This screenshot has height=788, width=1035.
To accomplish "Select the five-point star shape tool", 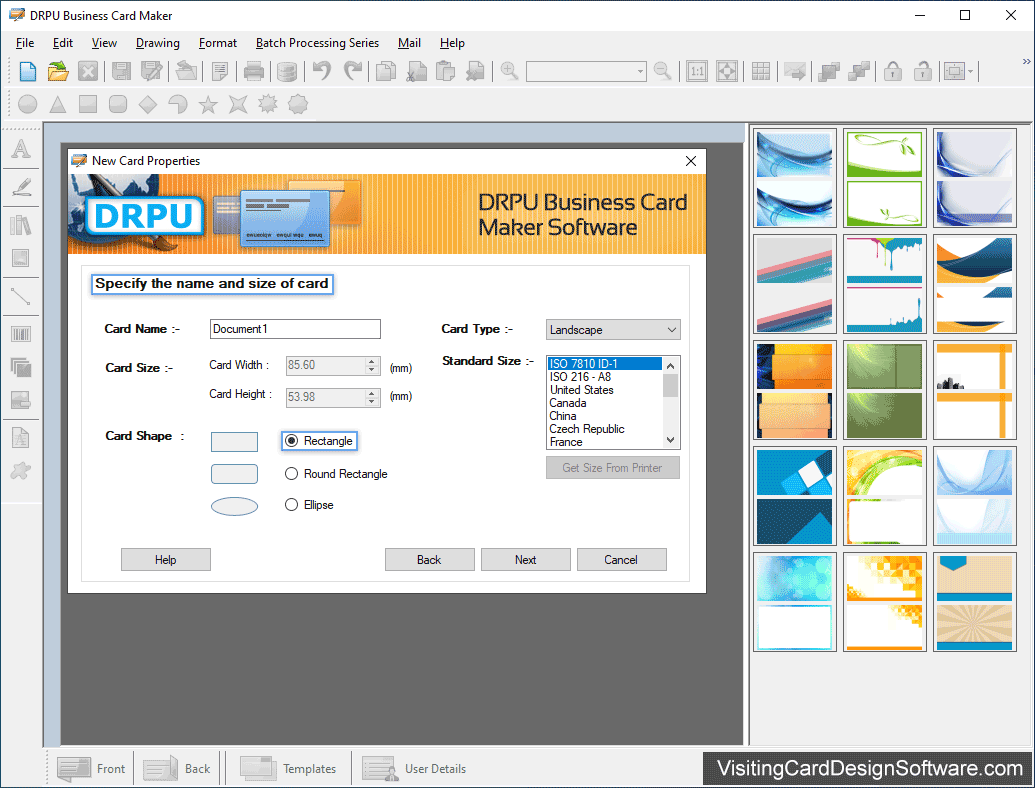I will [x=208, y=104].
